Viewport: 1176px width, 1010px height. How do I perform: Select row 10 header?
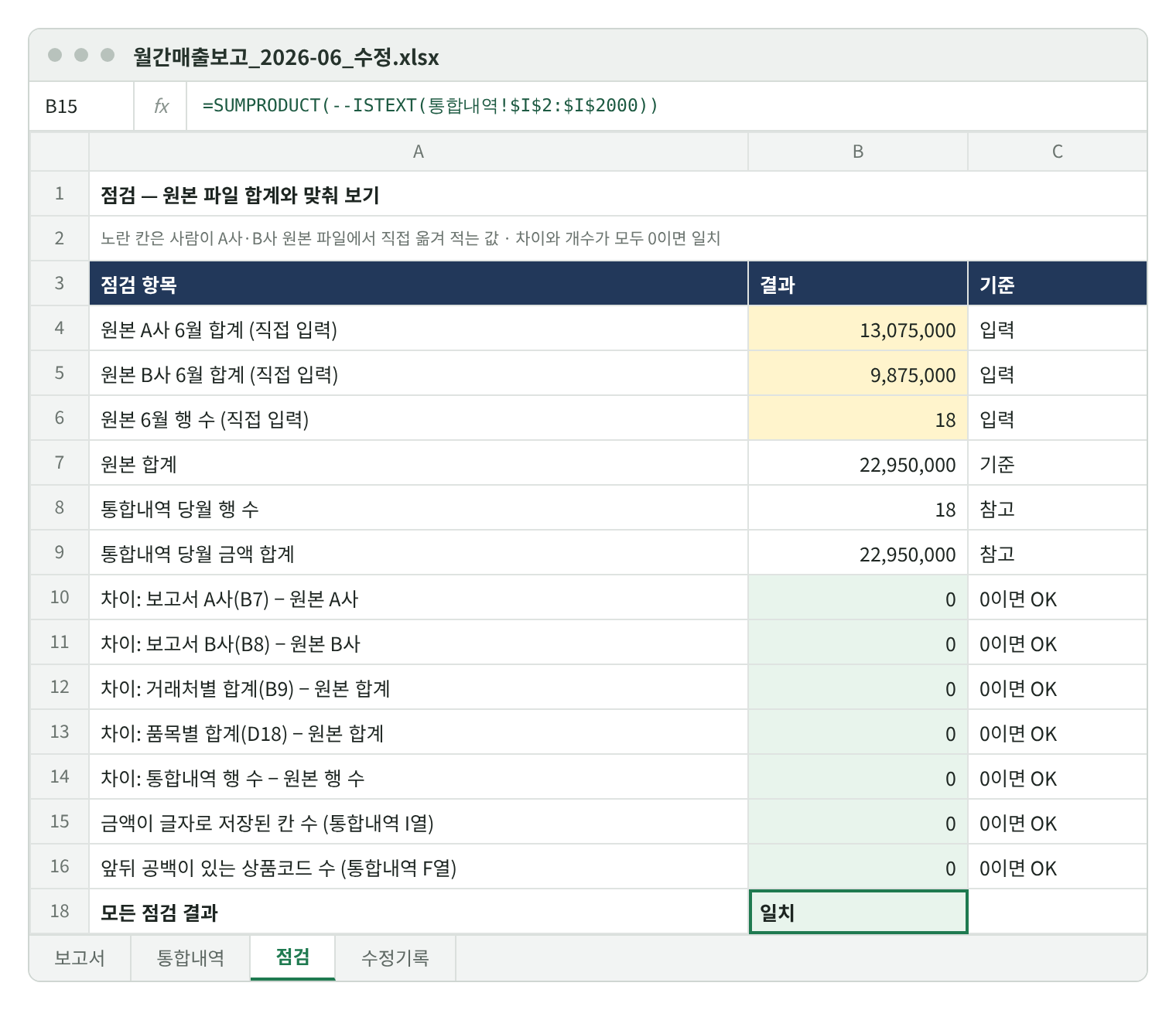tap(60, 597)
